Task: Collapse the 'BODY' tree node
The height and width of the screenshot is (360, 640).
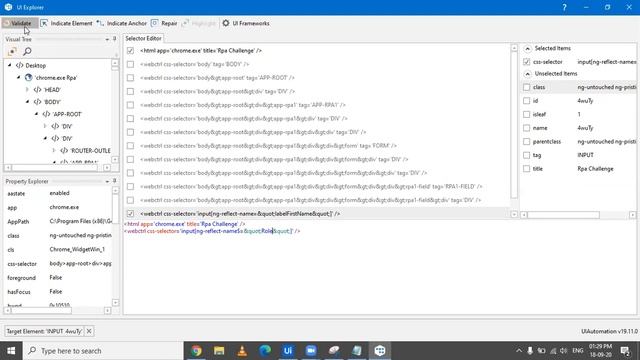Action: 27,102
